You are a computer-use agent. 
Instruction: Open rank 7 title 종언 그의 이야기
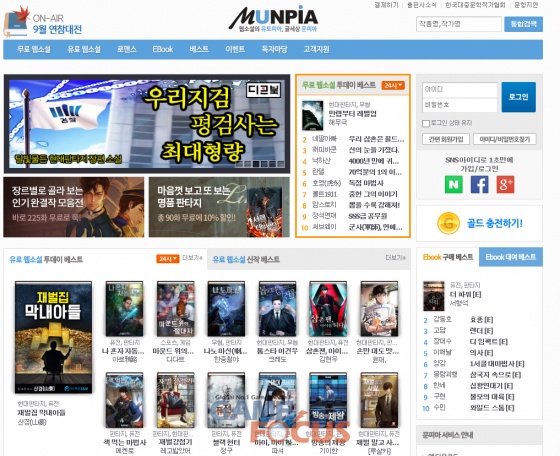(373, 194)
